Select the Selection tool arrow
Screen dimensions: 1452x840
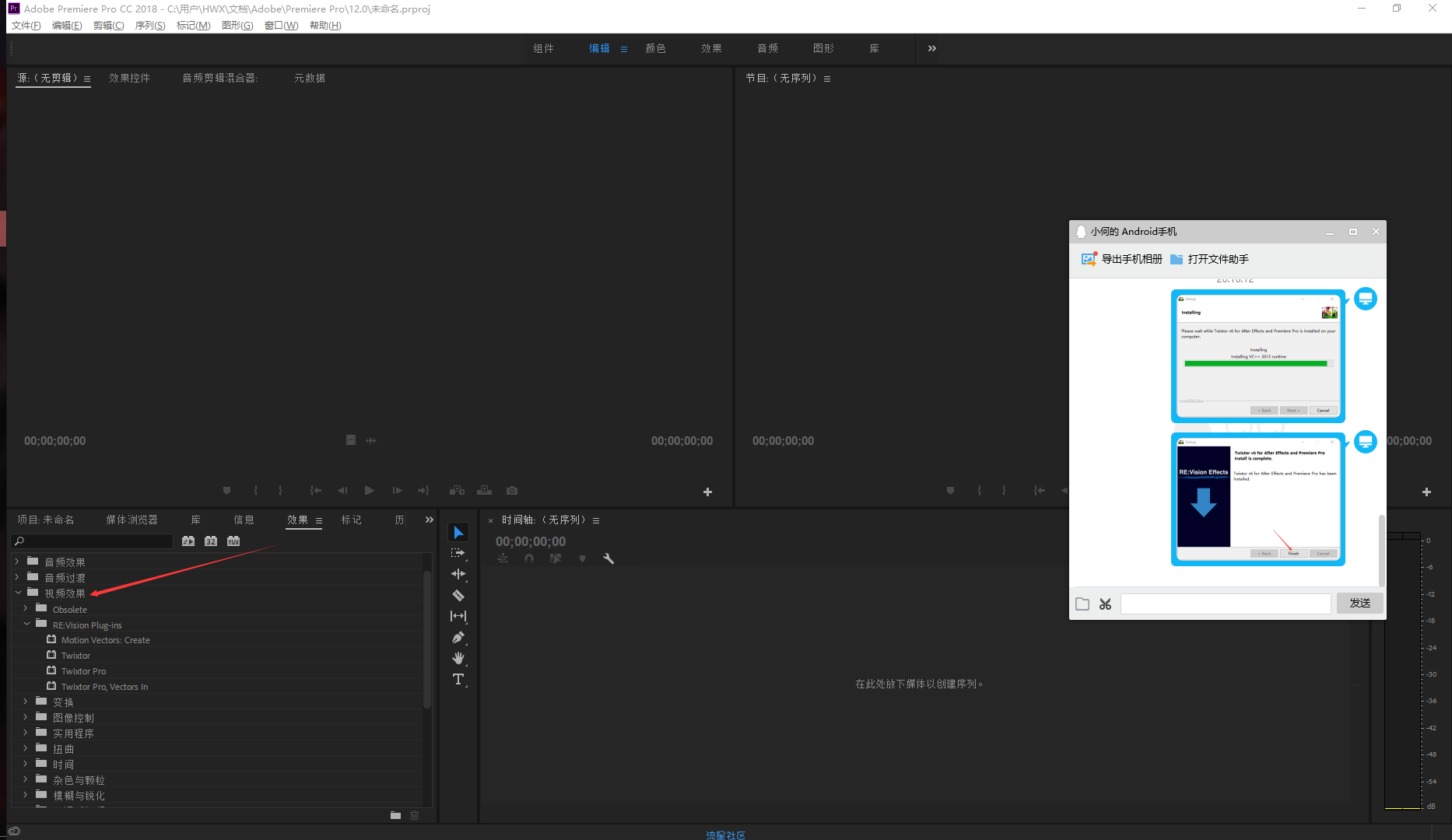[x=458, y=533]
